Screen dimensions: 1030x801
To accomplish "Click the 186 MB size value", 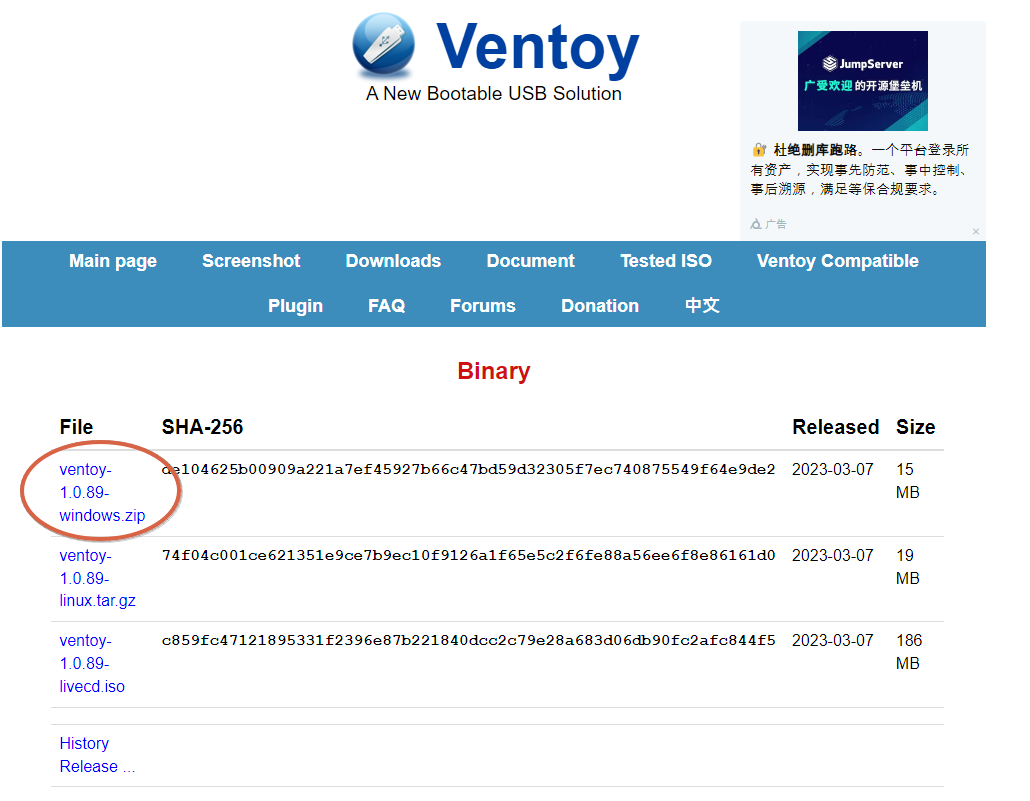I will point(909,652).
